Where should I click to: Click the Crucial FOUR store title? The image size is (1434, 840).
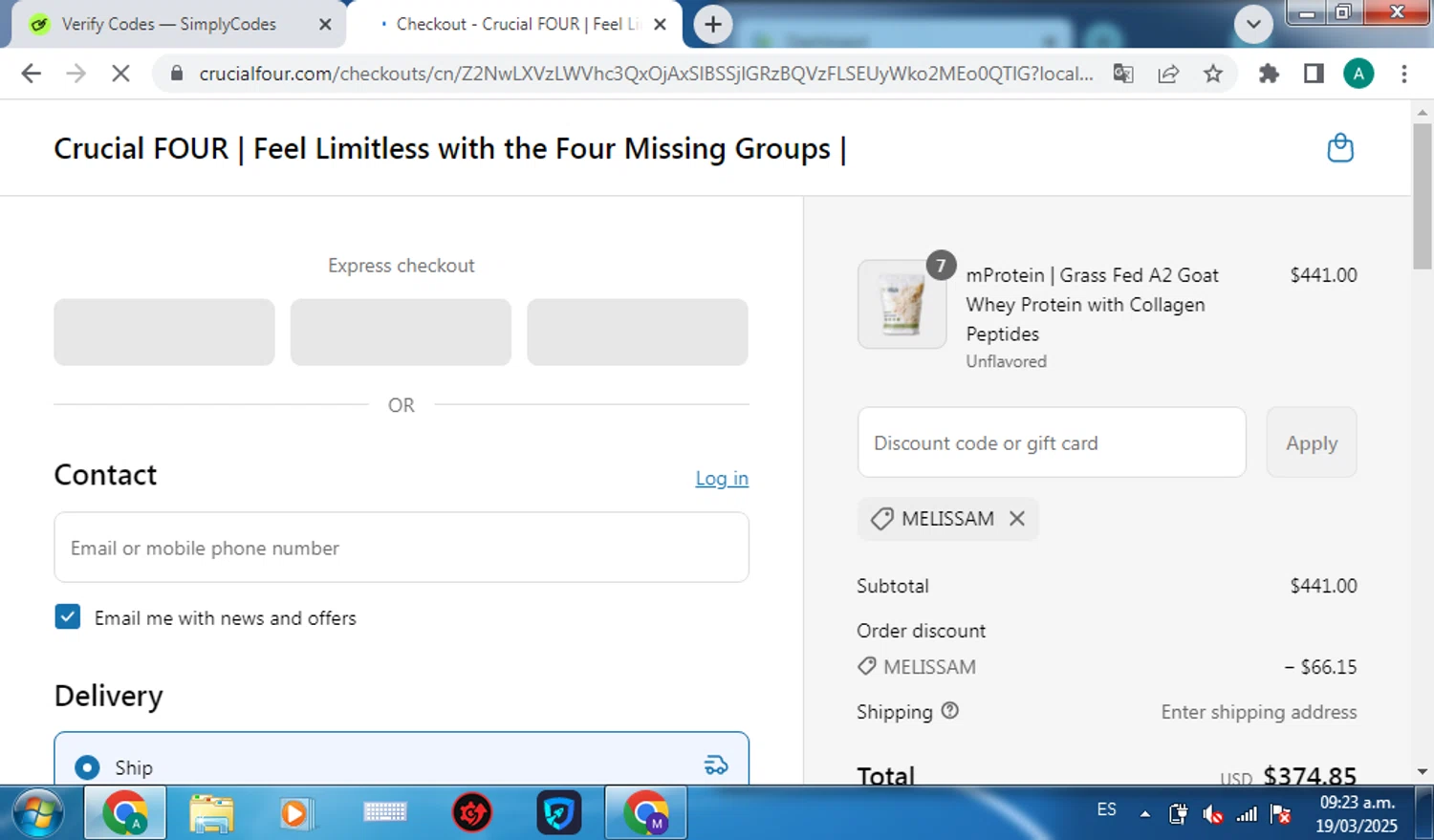450,149
